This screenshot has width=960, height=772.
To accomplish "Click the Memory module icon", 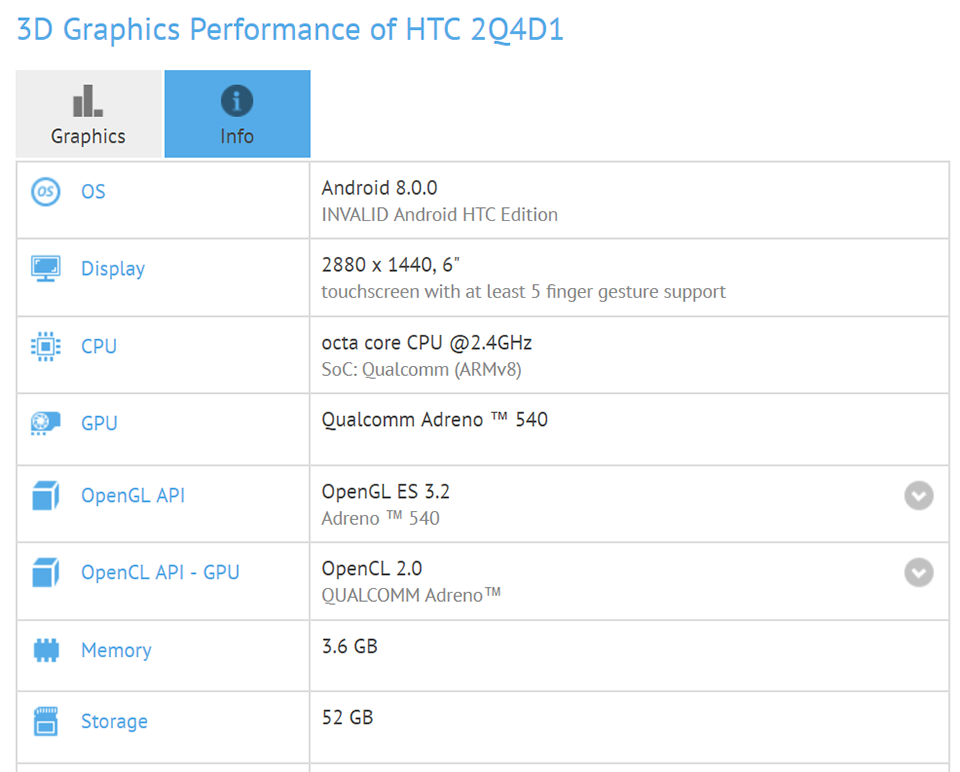I will (45, 650).
